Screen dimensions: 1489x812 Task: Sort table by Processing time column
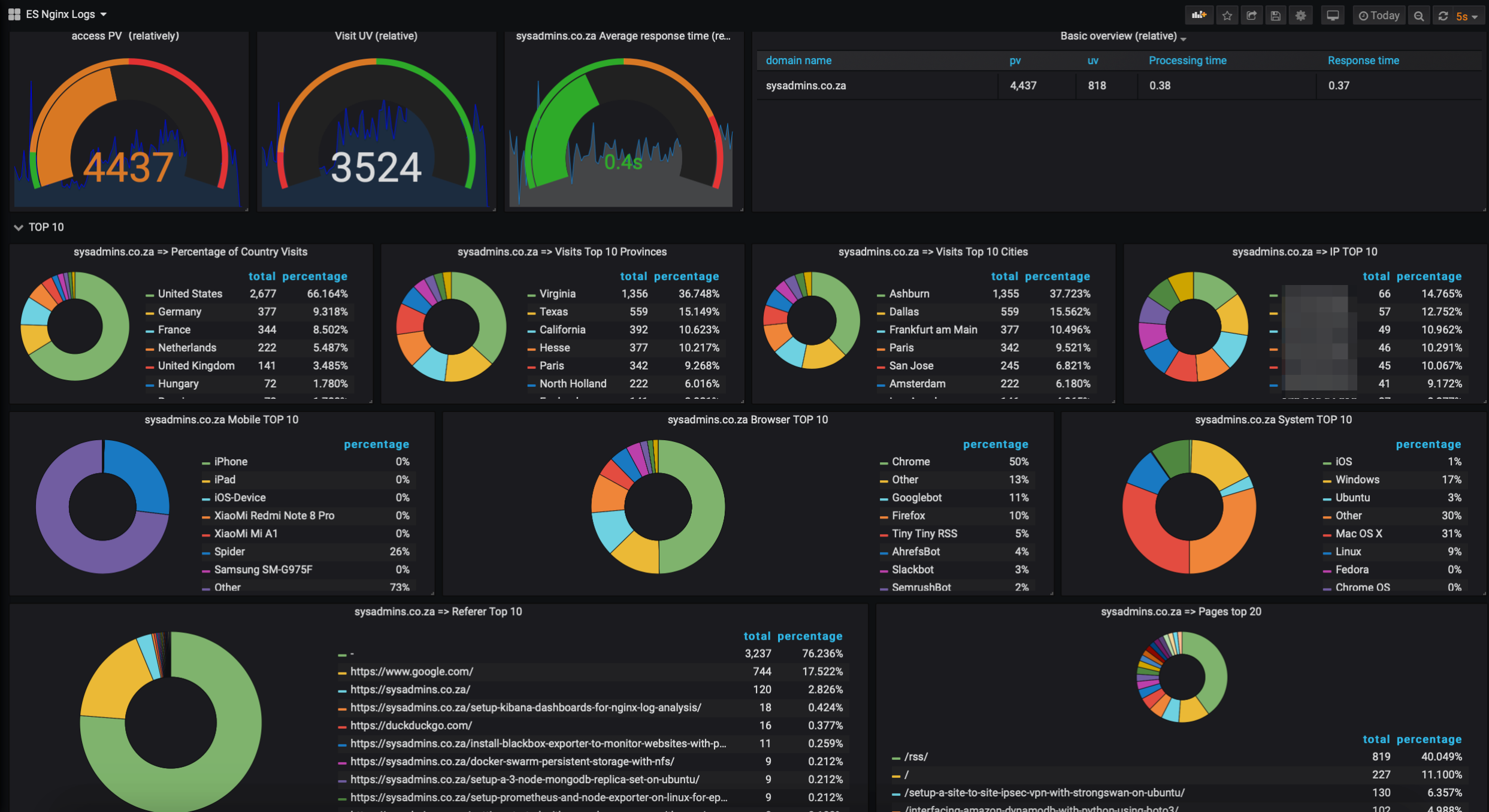tap(1187, 60)
